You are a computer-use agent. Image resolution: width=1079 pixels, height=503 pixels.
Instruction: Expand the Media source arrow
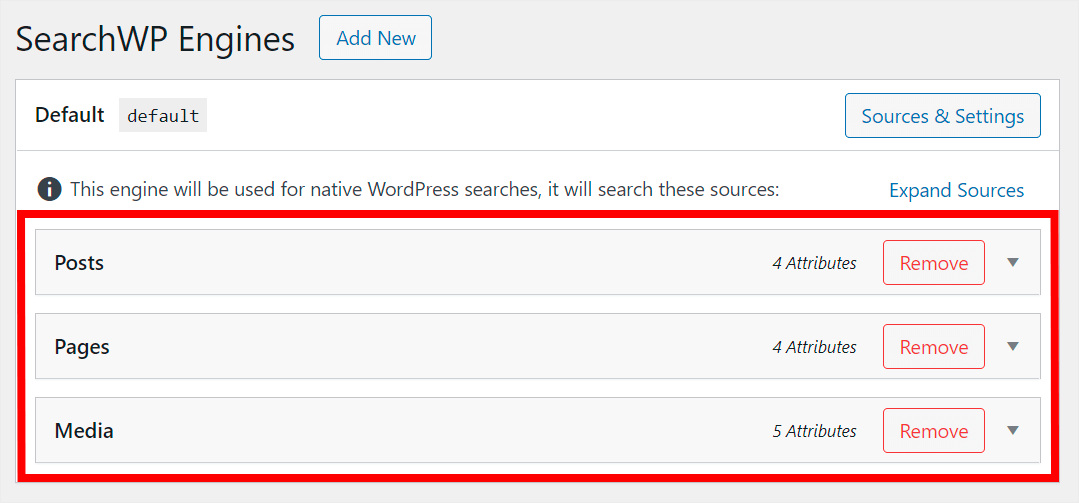click(x=1012, y=430)
